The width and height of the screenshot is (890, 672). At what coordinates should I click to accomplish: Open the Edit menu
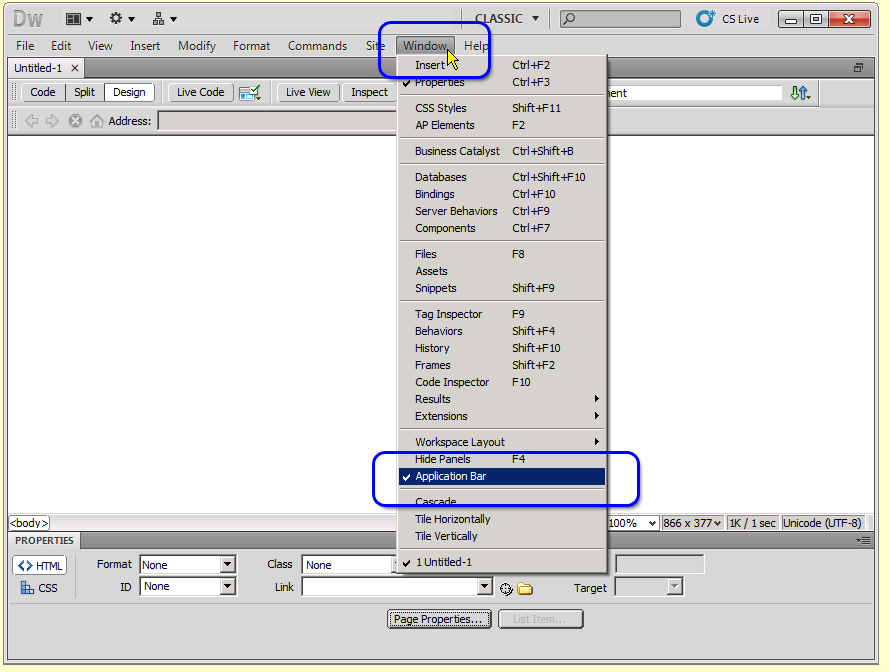pos(61,46)
